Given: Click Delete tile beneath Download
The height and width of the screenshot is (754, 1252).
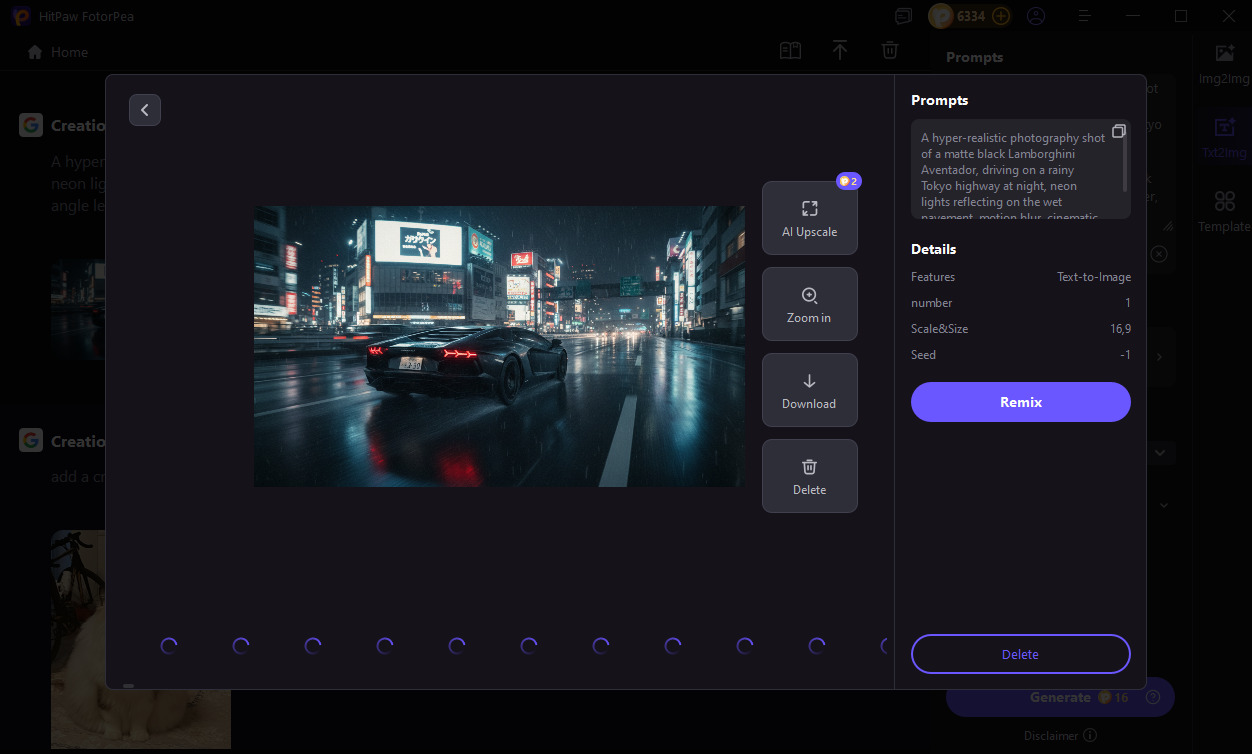Looking at the screenshot, I should click(809, 476).
